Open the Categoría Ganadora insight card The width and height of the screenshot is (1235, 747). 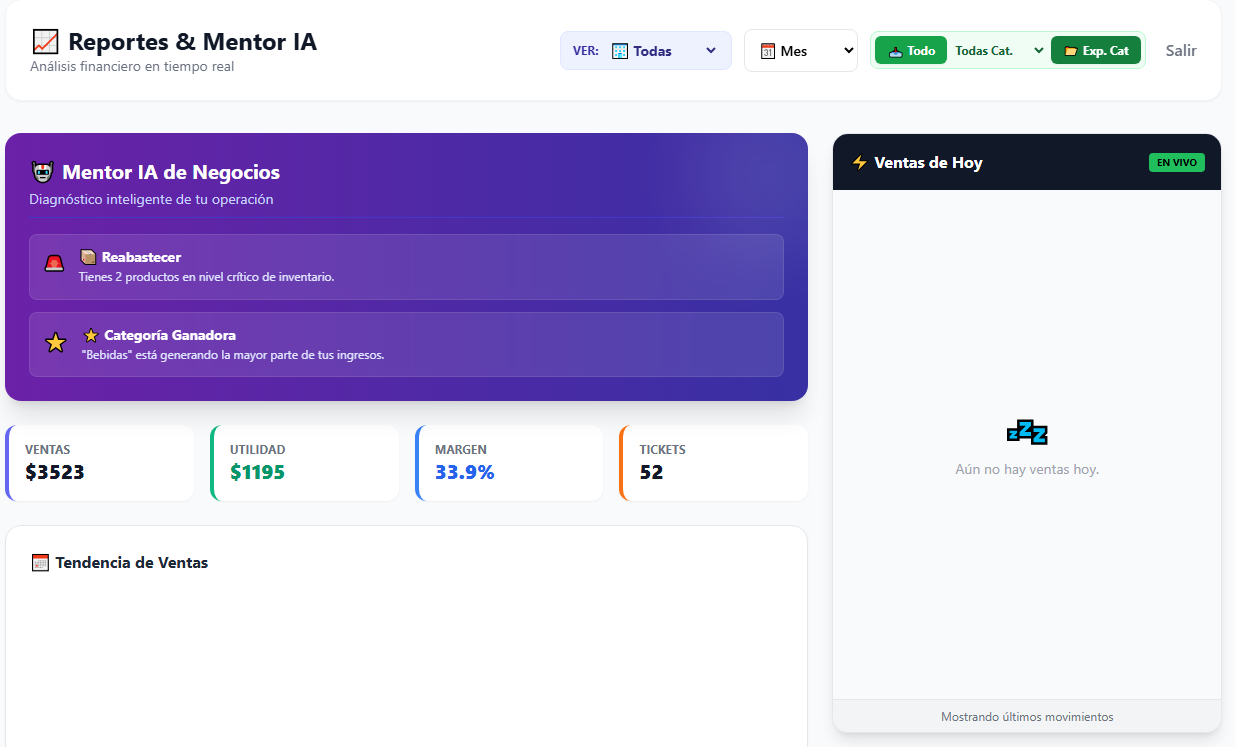pos(406,345)
